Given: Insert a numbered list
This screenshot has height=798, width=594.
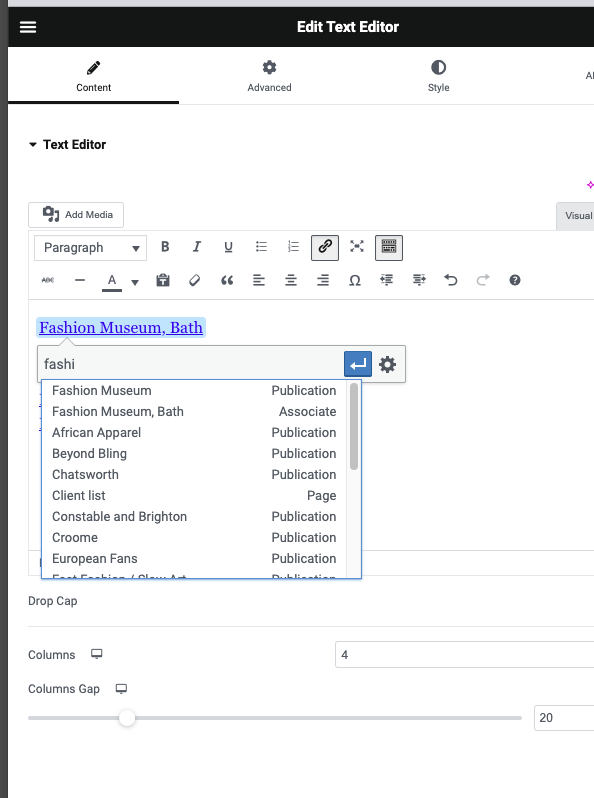Looking at the screenshot, I should (293, 247).
